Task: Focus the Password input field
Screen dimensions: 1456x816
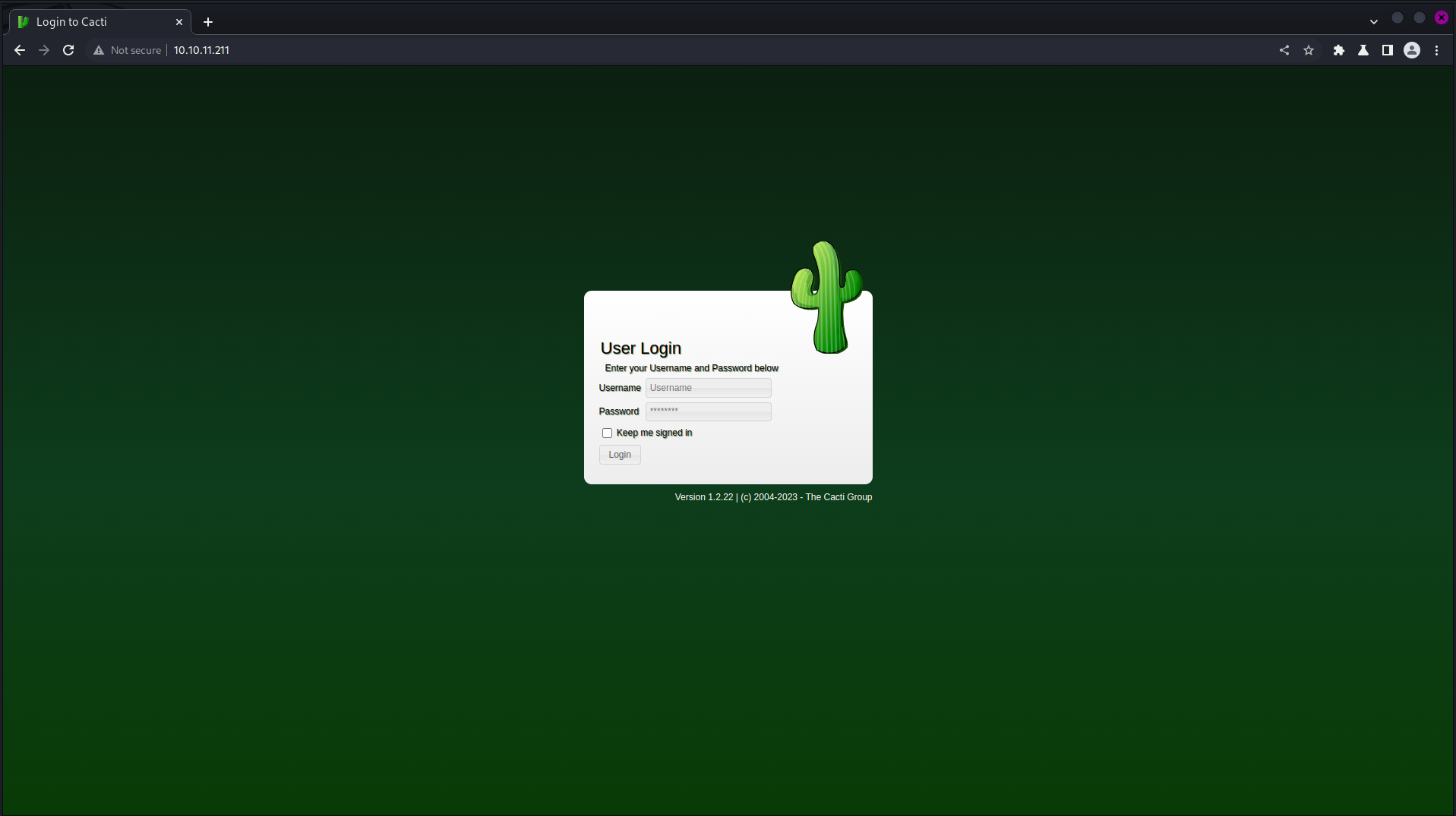Action: (708, 411)
